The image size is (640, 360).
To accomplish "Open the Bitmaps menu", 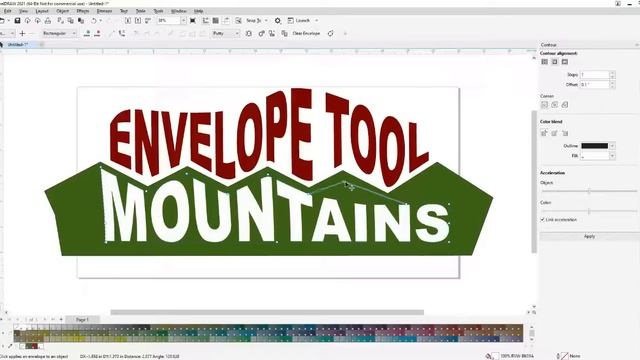I will pos(104,11).
